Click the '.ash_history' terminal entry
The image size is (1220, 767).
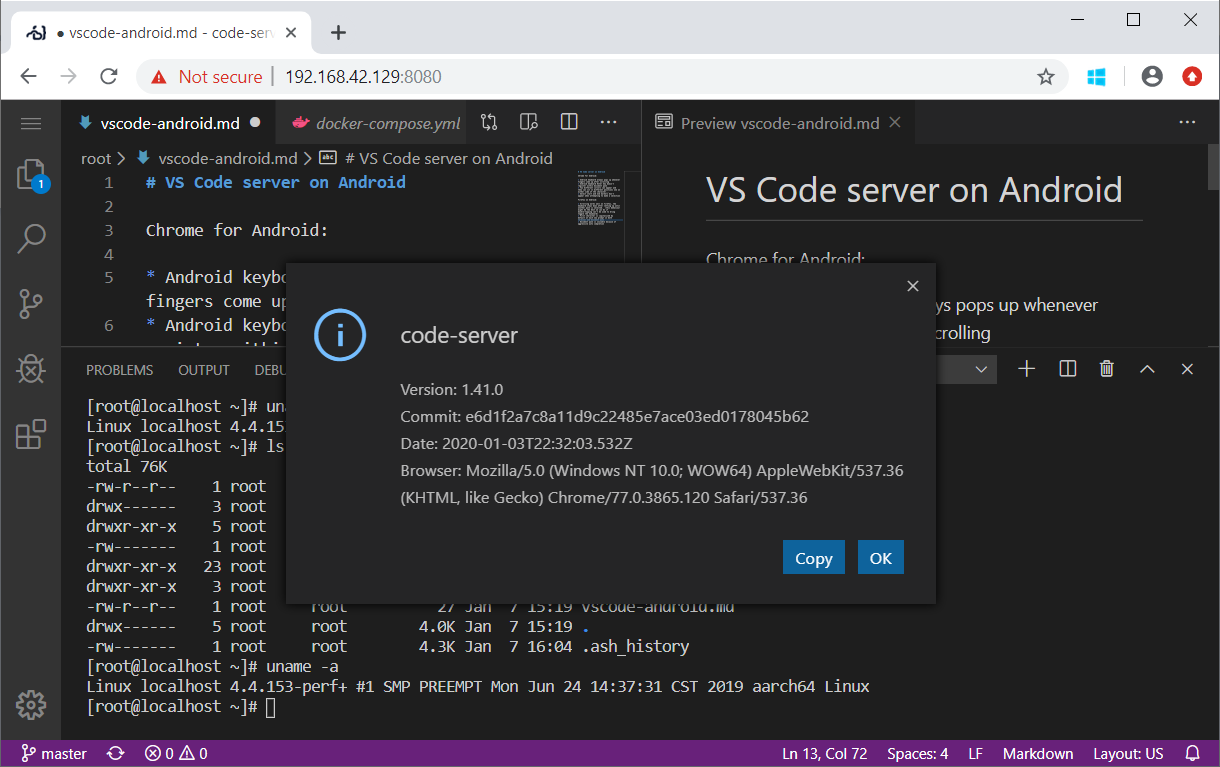click(635, 646)
